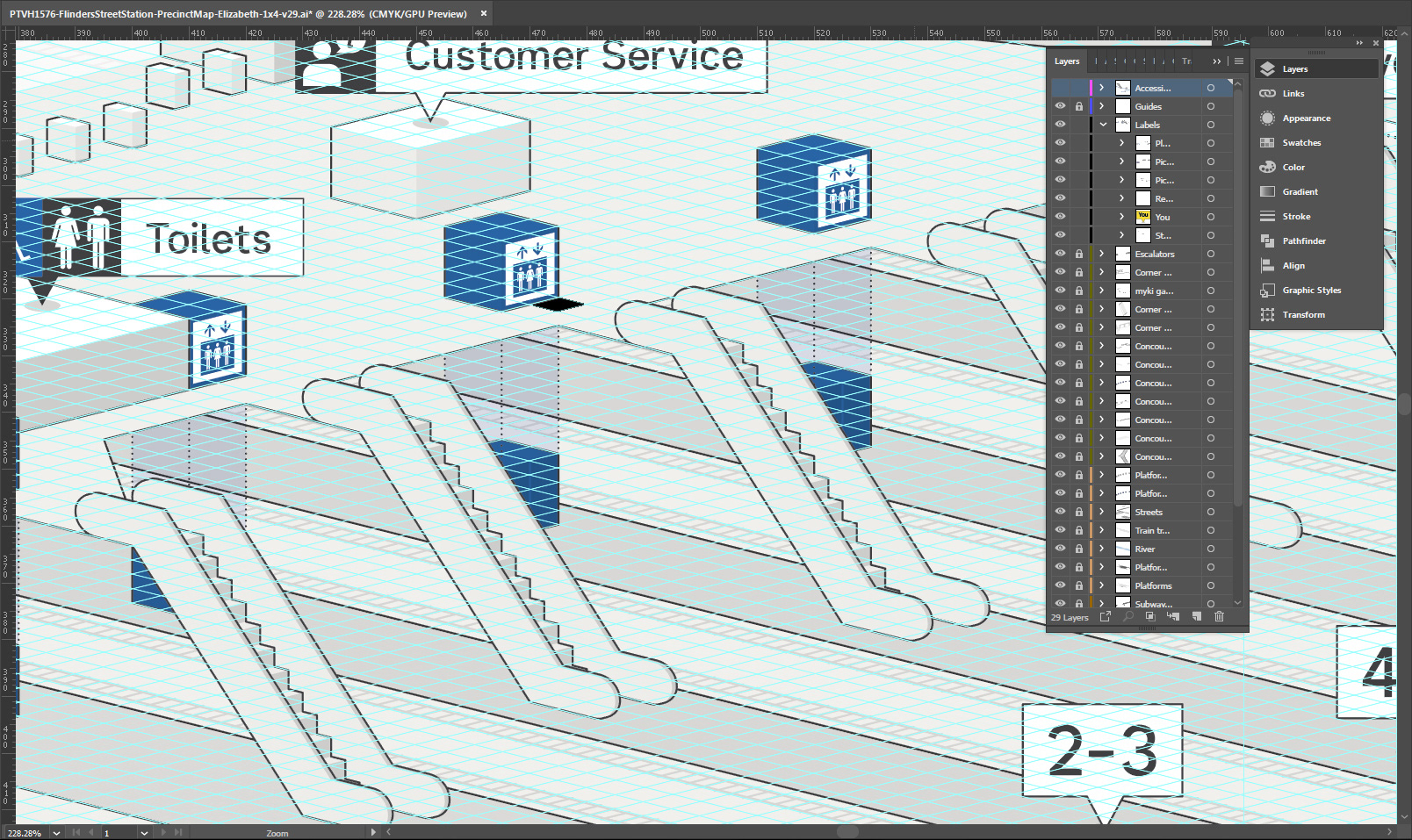Show the hidden Accessi... layer

(1060, 88)
